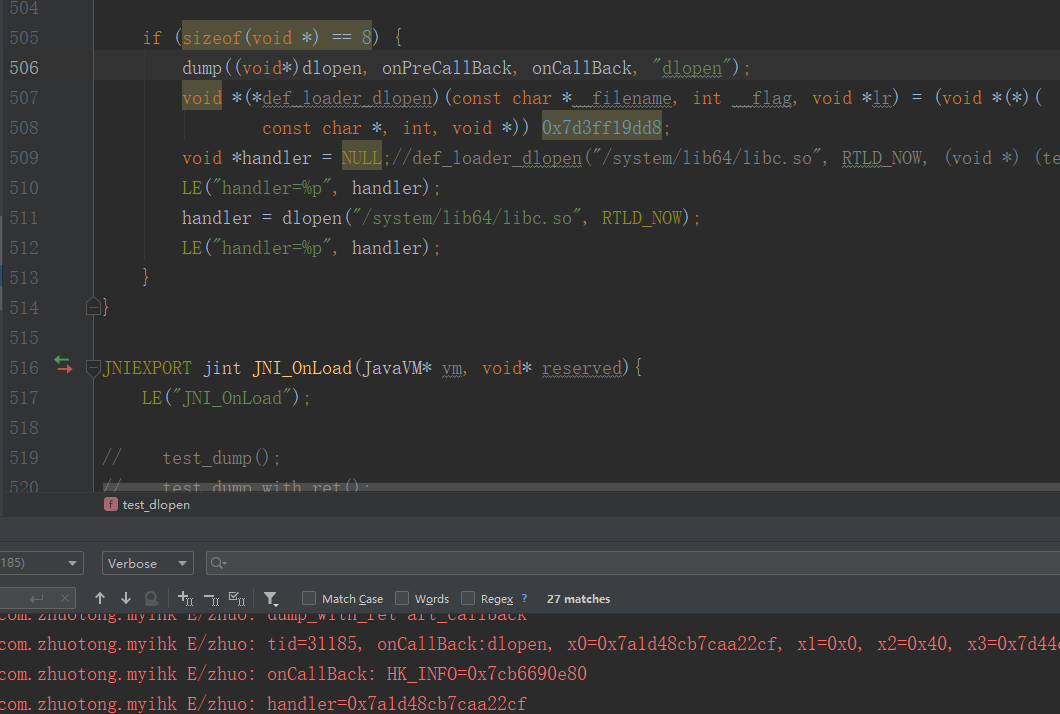Click line number 513 in the gutter
The width and height of the screenshot is (1060, 714).
[24, 278]
